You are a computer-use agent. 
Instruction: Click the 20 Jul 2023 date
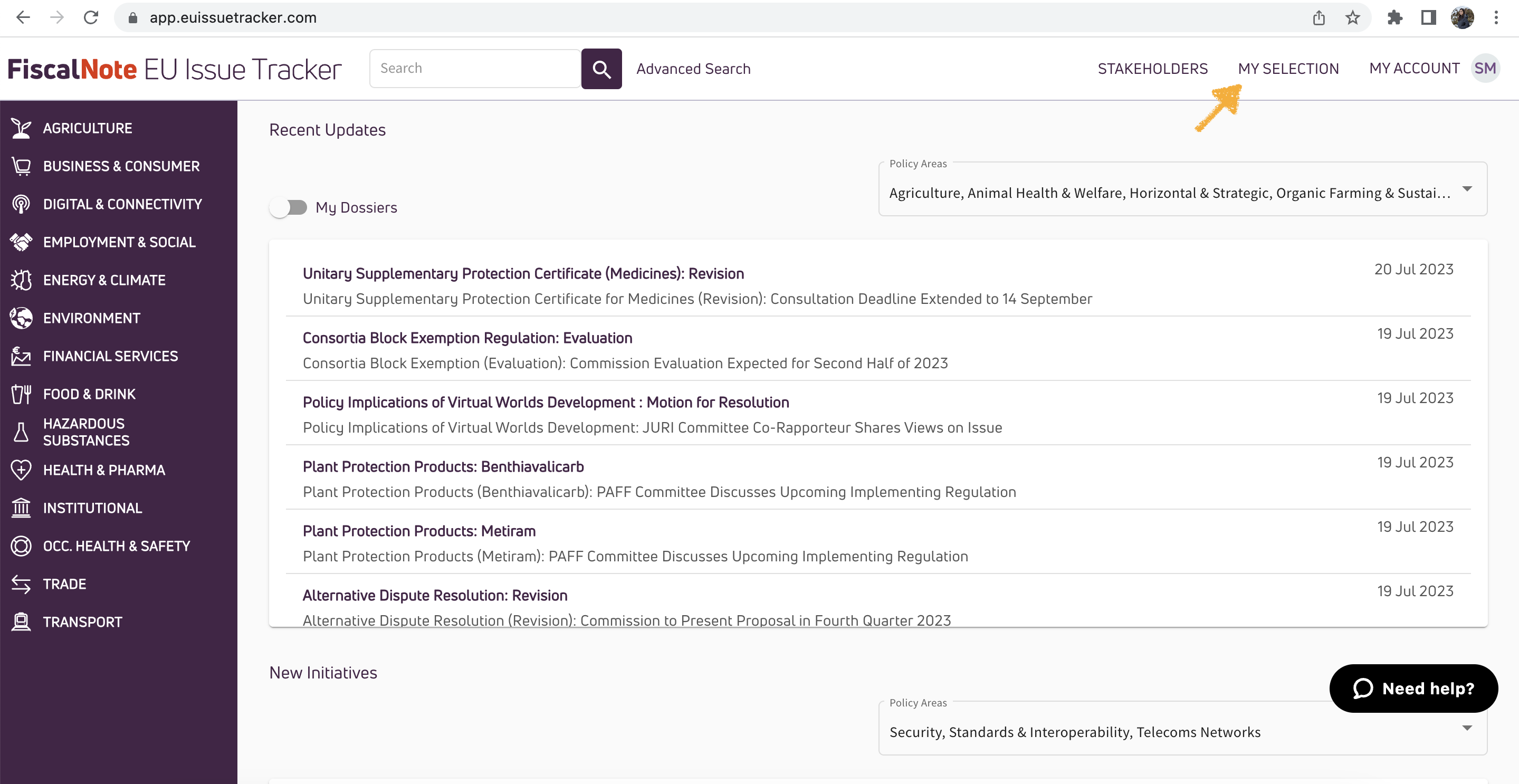pyautogui.click(x=1413, y=270)
